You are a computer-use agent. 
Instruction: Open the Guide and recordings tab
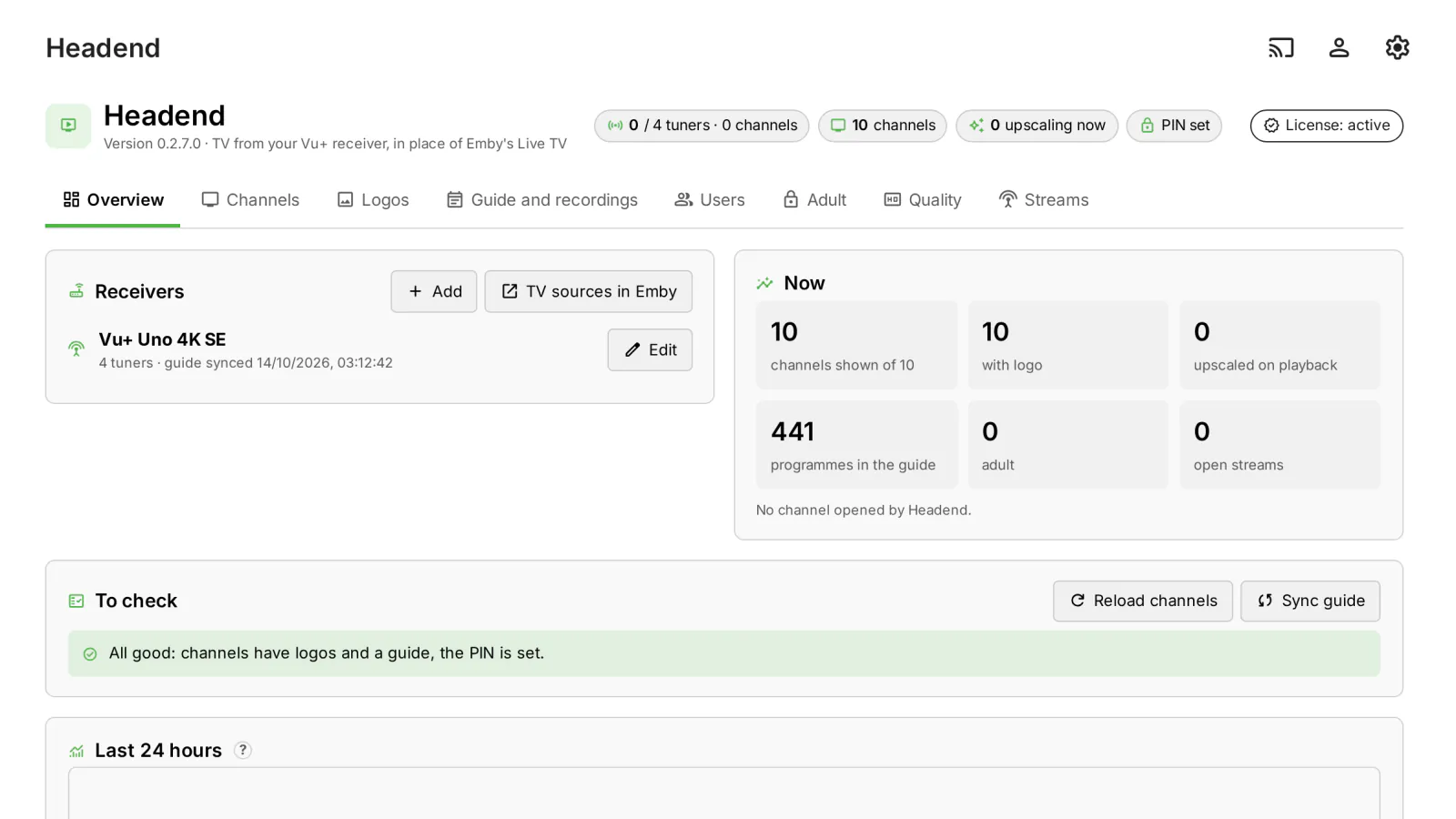(x=542, y=200)
